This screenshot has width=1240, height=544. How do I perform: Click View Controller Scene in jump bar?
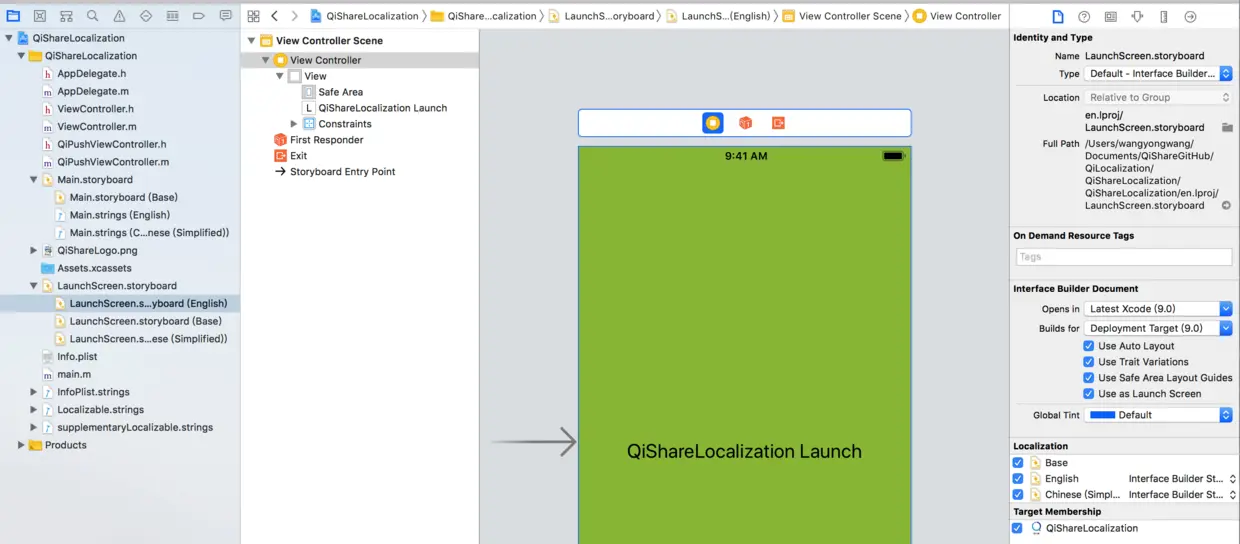tap(844, 16)
